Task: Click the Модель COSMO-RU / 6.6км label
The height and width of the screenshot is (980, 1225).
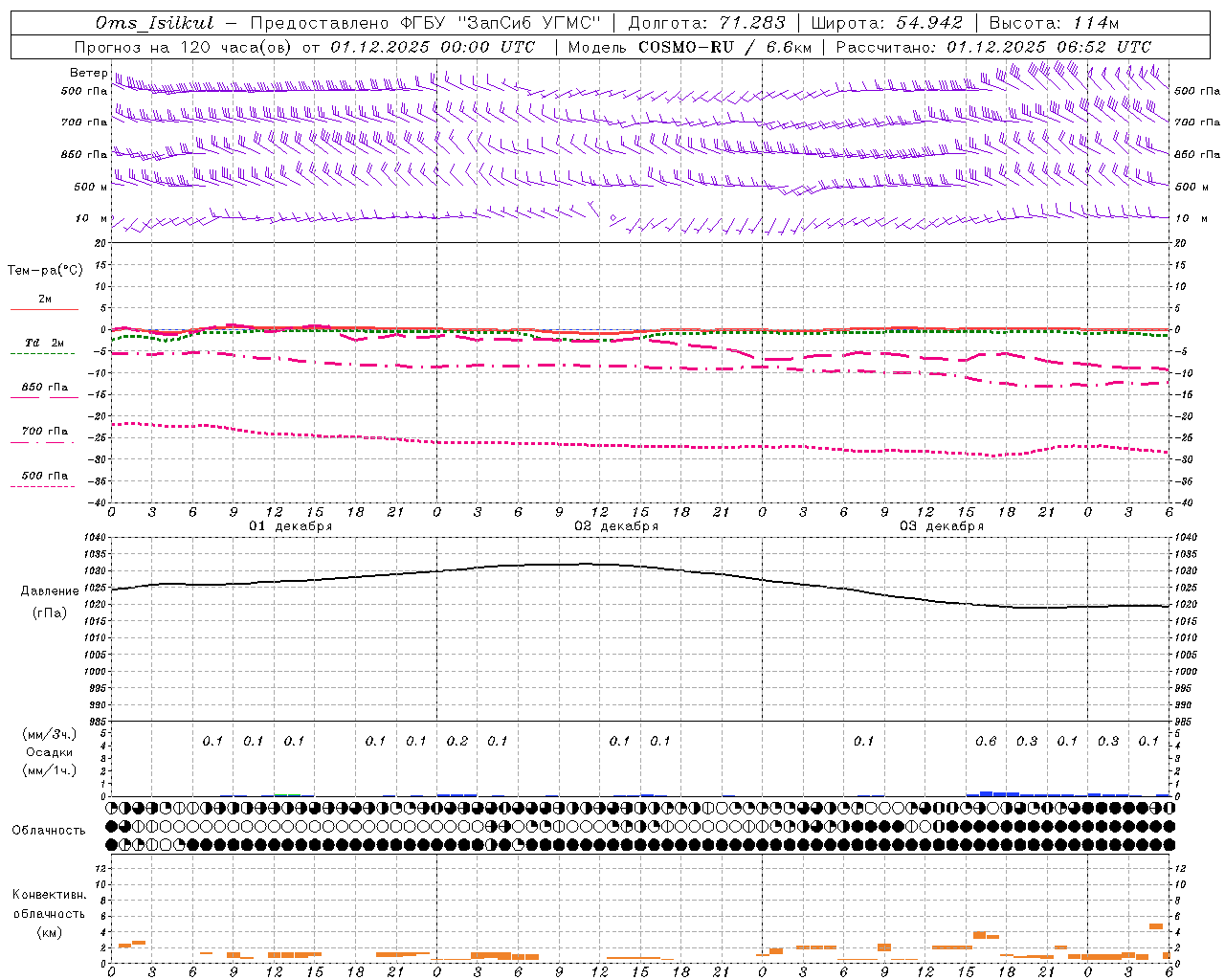Action: (689, 47)
